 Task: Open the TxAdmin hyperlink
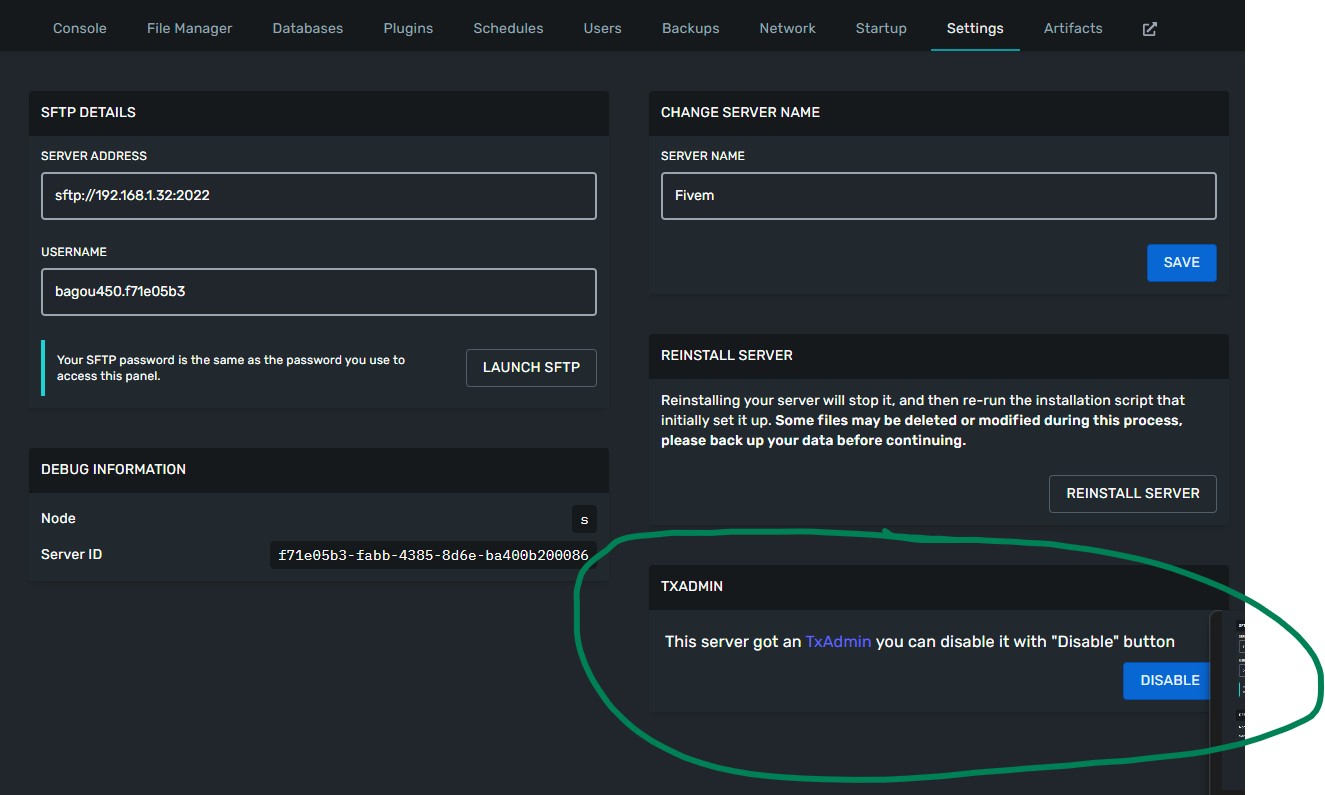click(838, 641)
